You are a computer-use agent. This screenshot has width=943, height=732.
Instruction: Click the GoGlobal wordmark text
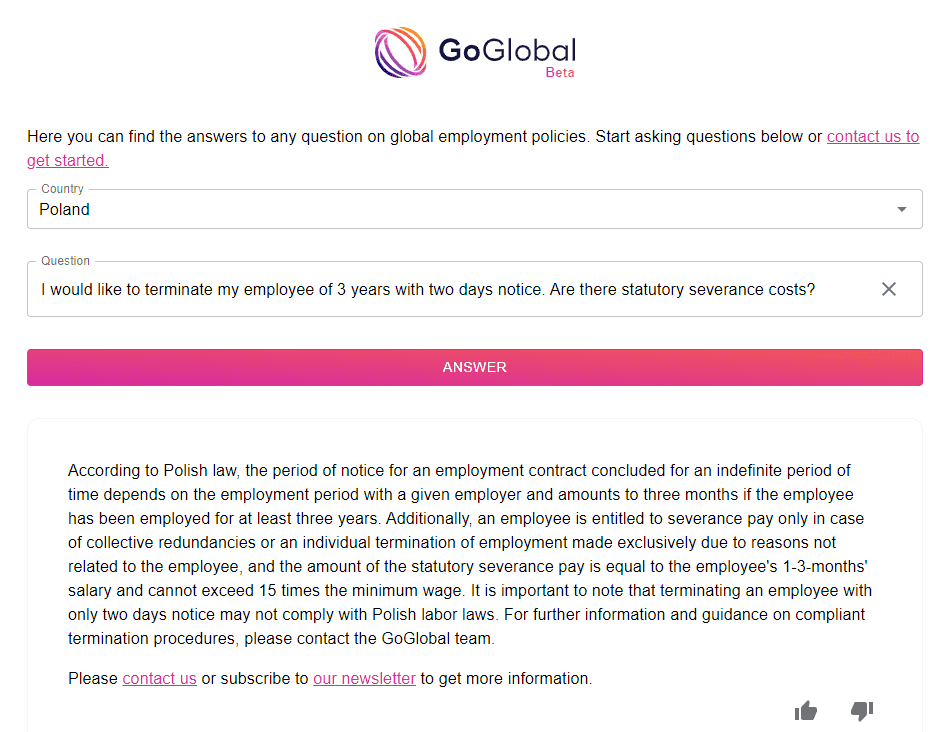(x=506, y=50)
